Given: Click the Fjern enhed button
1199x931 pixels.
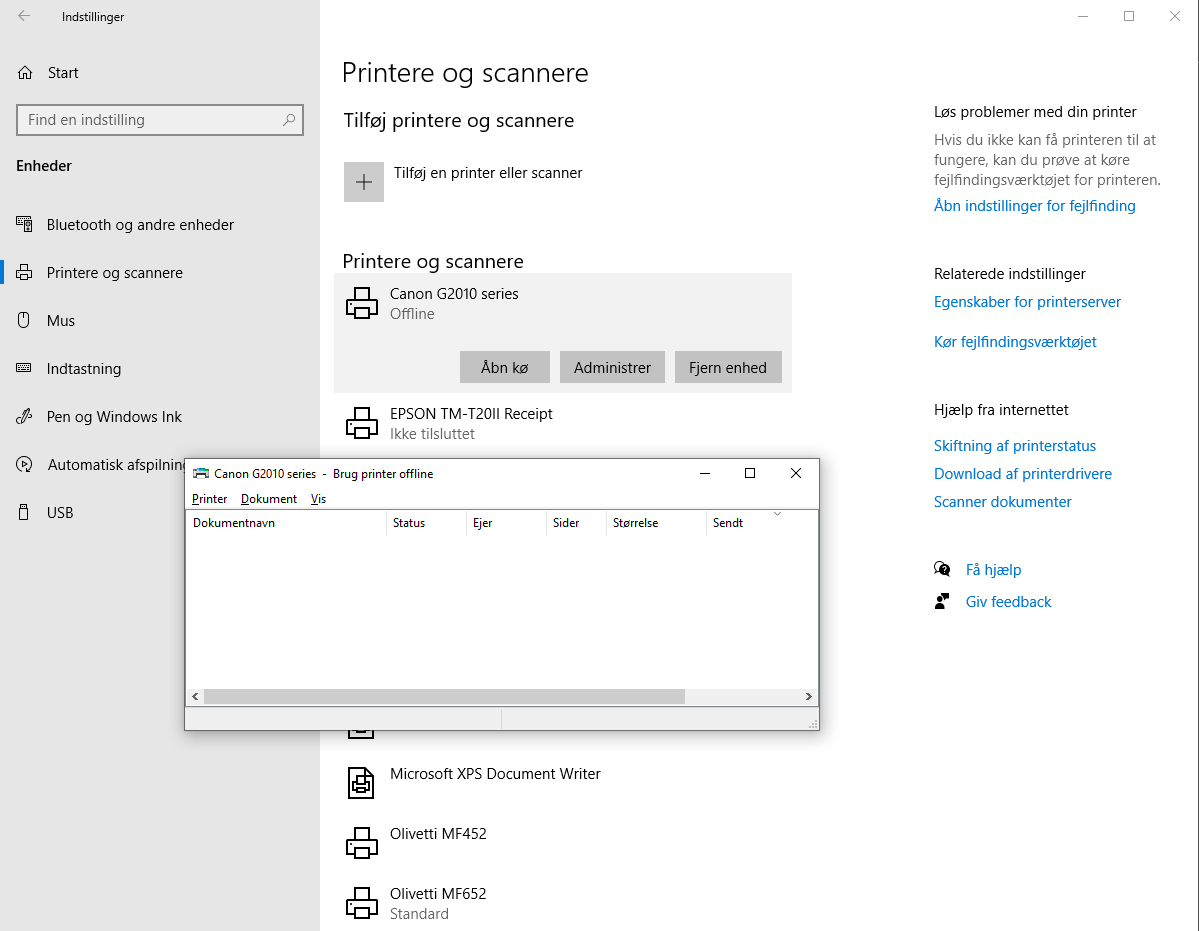Looking at the screenshot, I should click(x=727, y=366).
